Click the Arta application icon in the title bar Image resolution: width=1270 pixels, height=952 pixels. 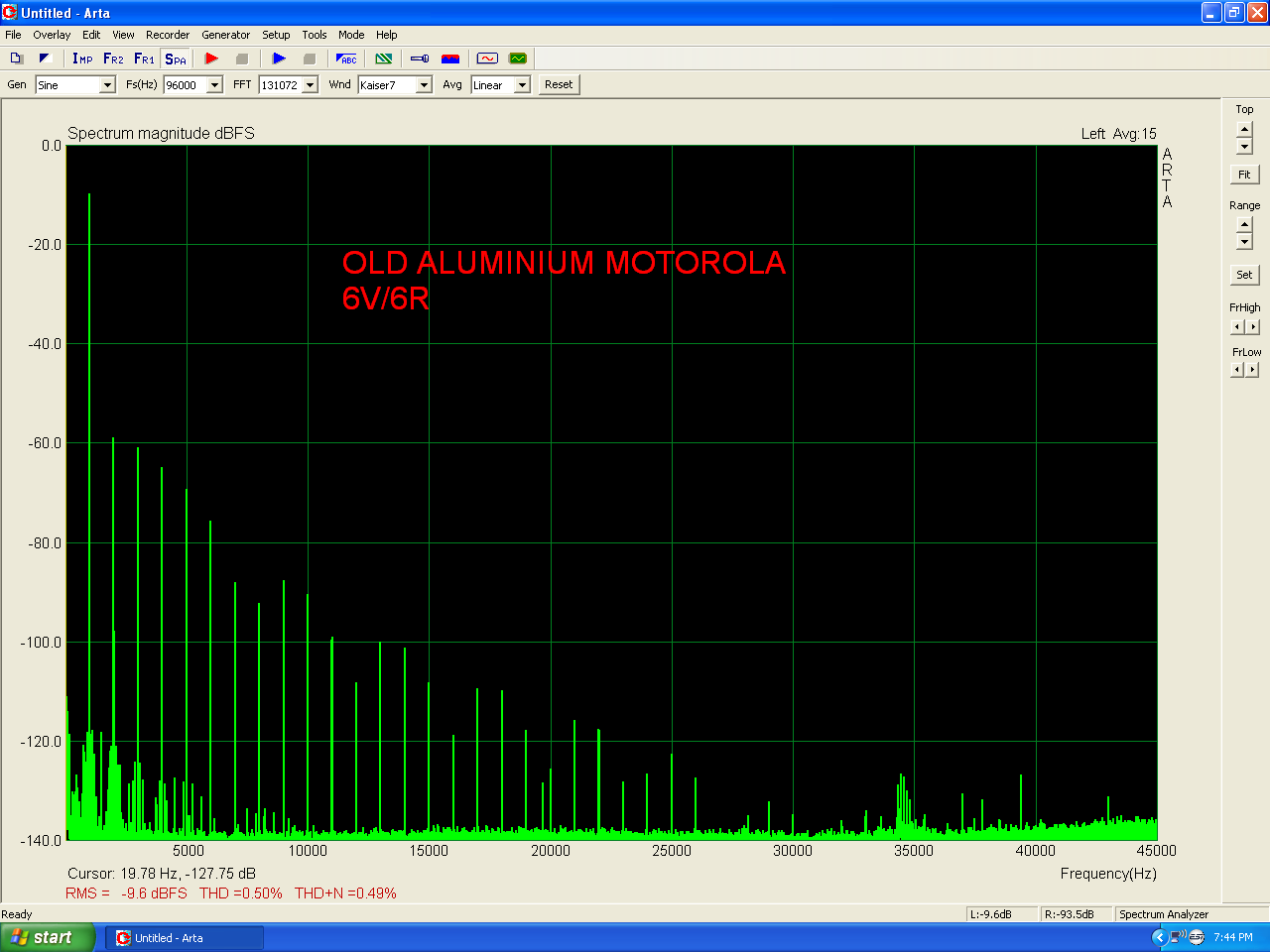10,13
